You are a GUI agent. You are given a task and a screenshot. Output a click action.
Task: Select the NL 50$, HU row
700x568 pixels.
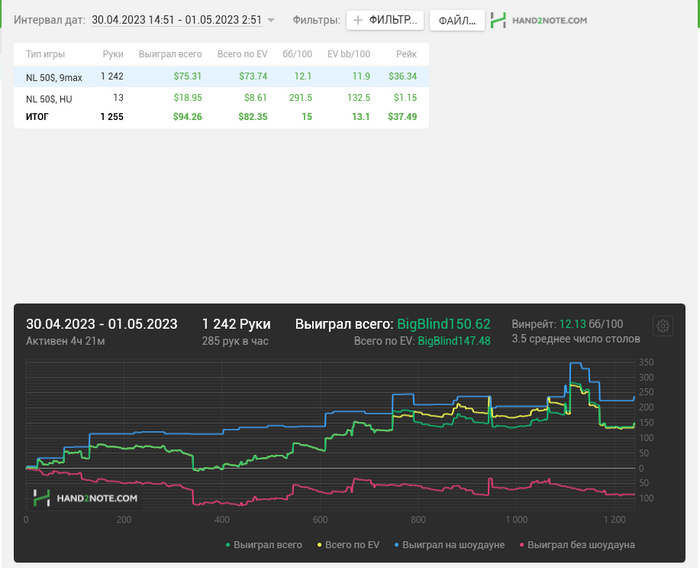(x=221, y=98)
